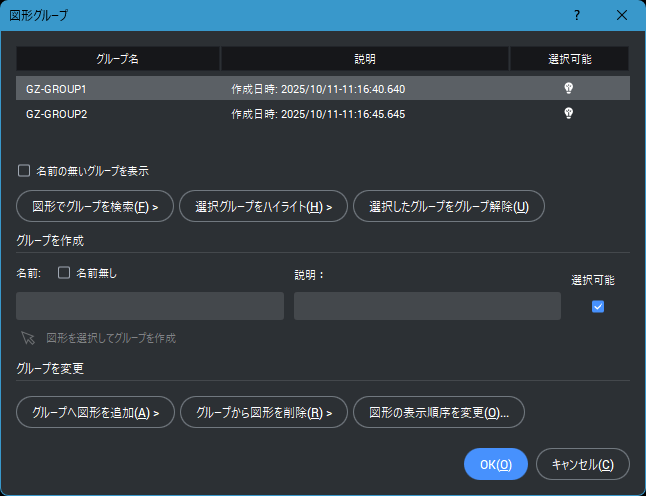Select the GZ-GROUP1 row
Image resolution: width=646 pixels, height=496 pixels.
tap(120, 89)
